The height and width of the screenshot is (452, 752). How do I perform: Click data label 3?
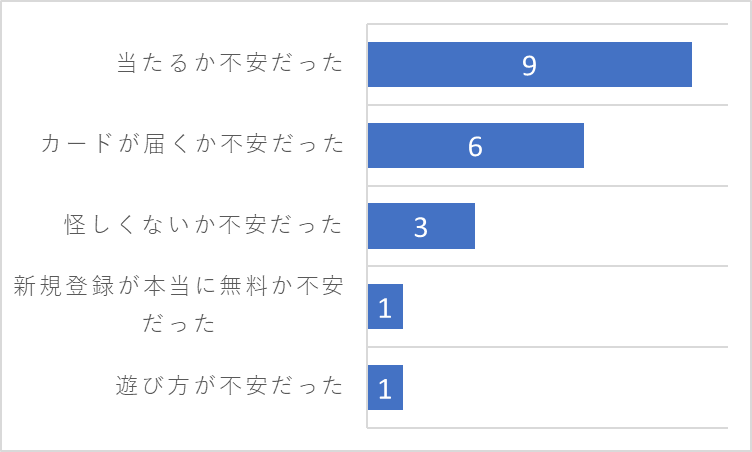pyautogui.click(x=421, y=227)
